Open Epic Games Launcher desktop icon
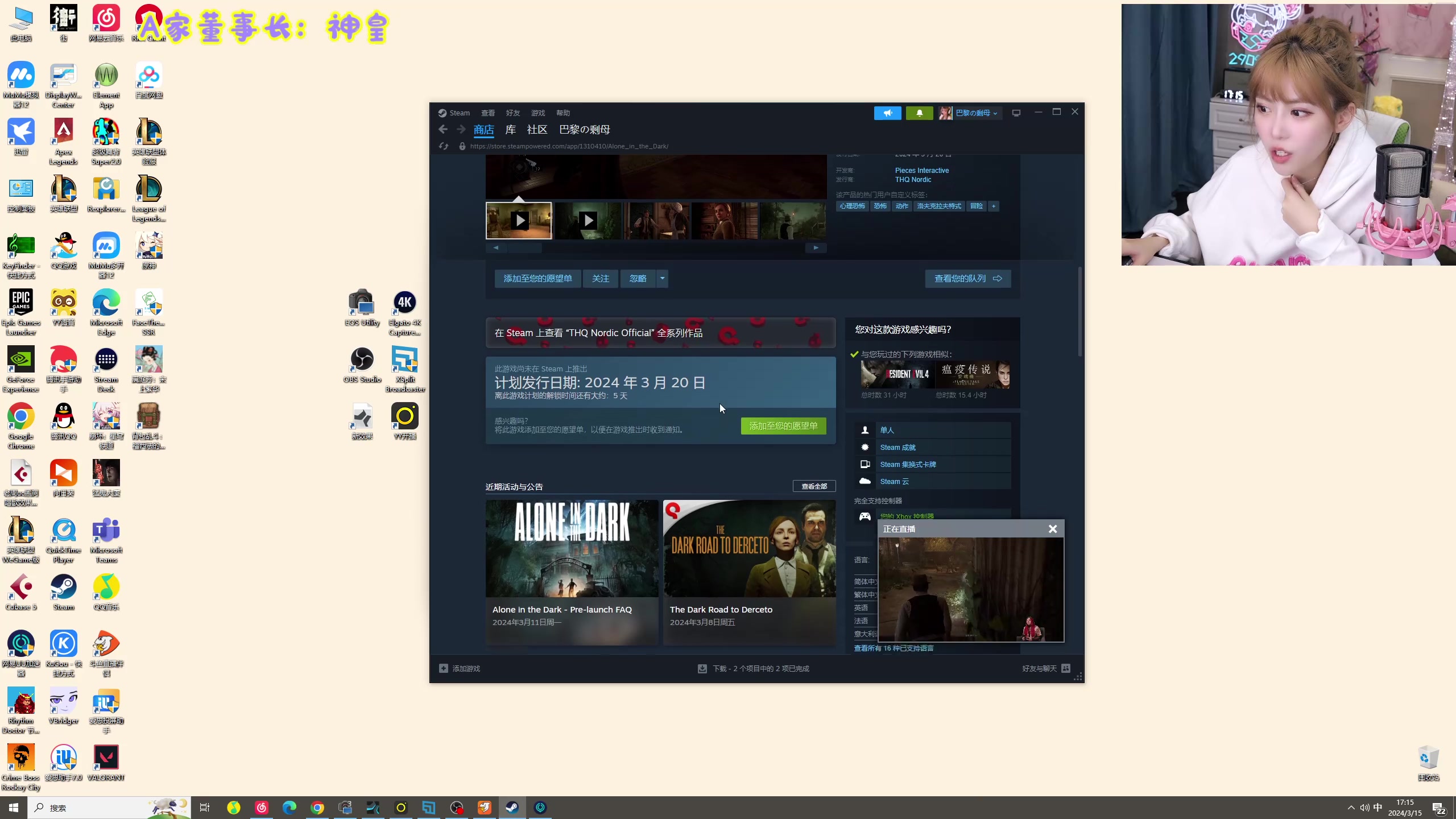 coord(21,312)
